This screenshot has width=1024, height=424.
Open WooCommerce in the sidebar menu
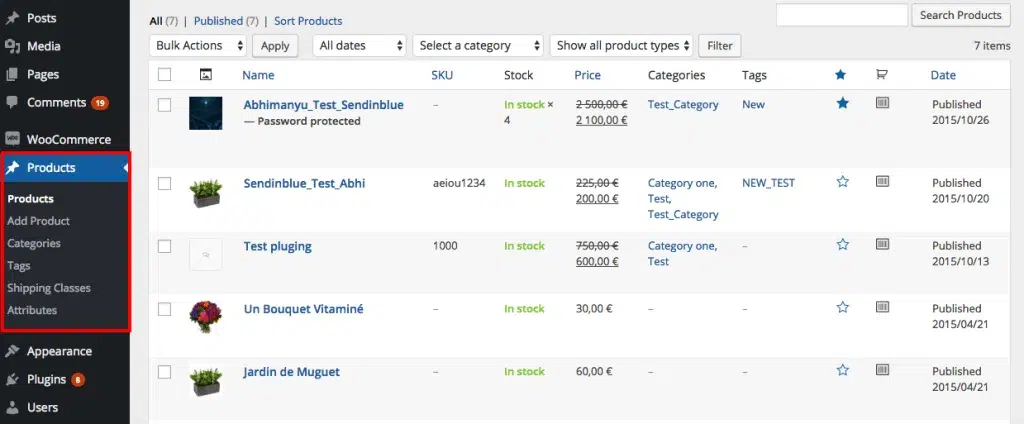pos(68,139)
